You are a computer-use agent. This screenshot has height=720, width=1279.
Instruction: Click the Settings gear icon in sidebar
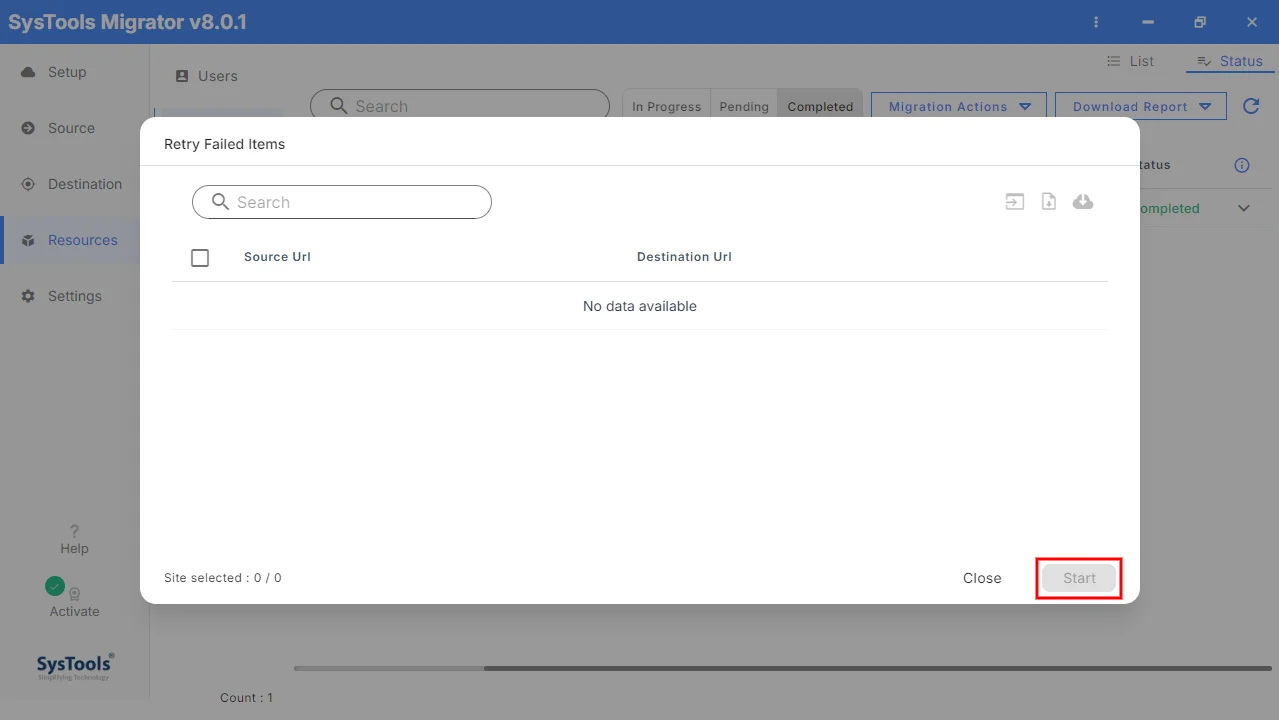(28, 296)
